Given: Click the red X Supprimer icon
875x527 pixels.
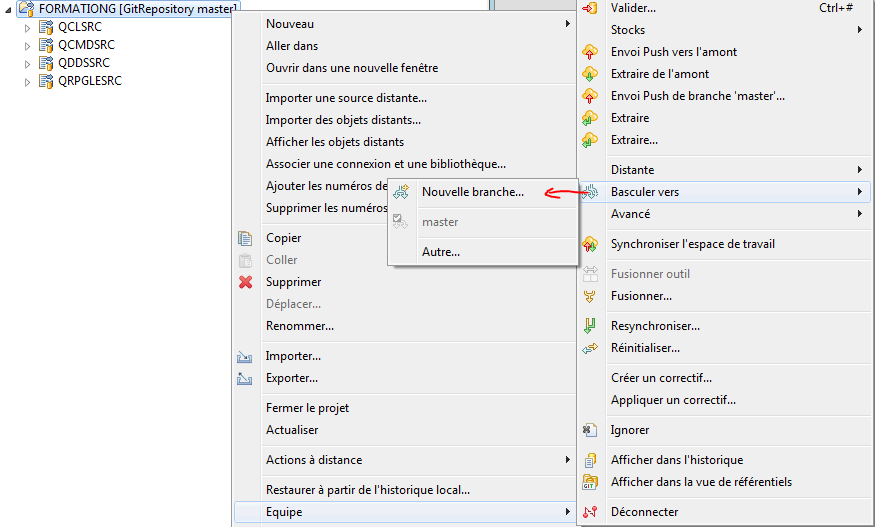Looking at the screenshot, I should [246, 282].
